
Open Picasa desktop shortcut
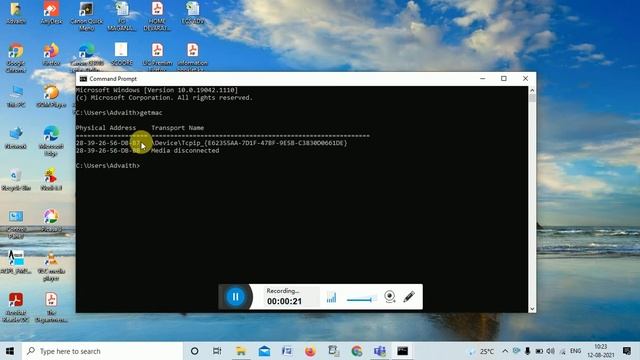(51, 221)
